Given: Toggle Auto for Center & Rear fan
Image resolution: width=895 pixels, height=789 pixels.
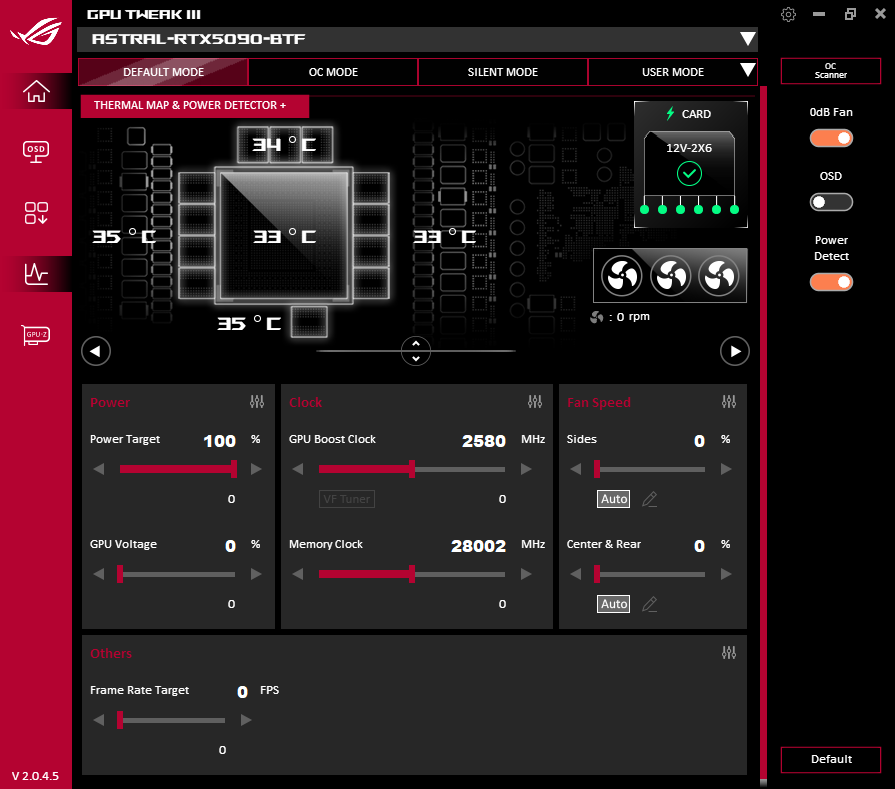Looking at the screenshot, I should point(614,604).
